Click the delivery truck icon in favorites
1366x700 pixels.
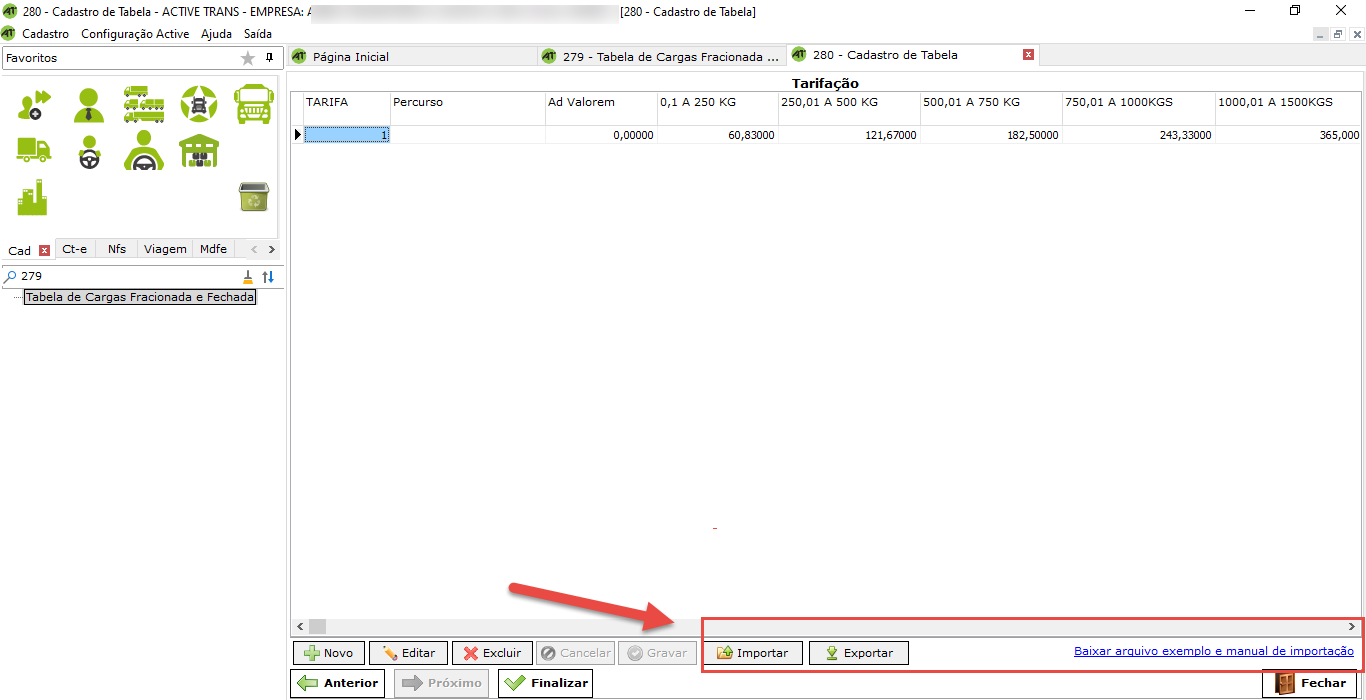(33, 150)
